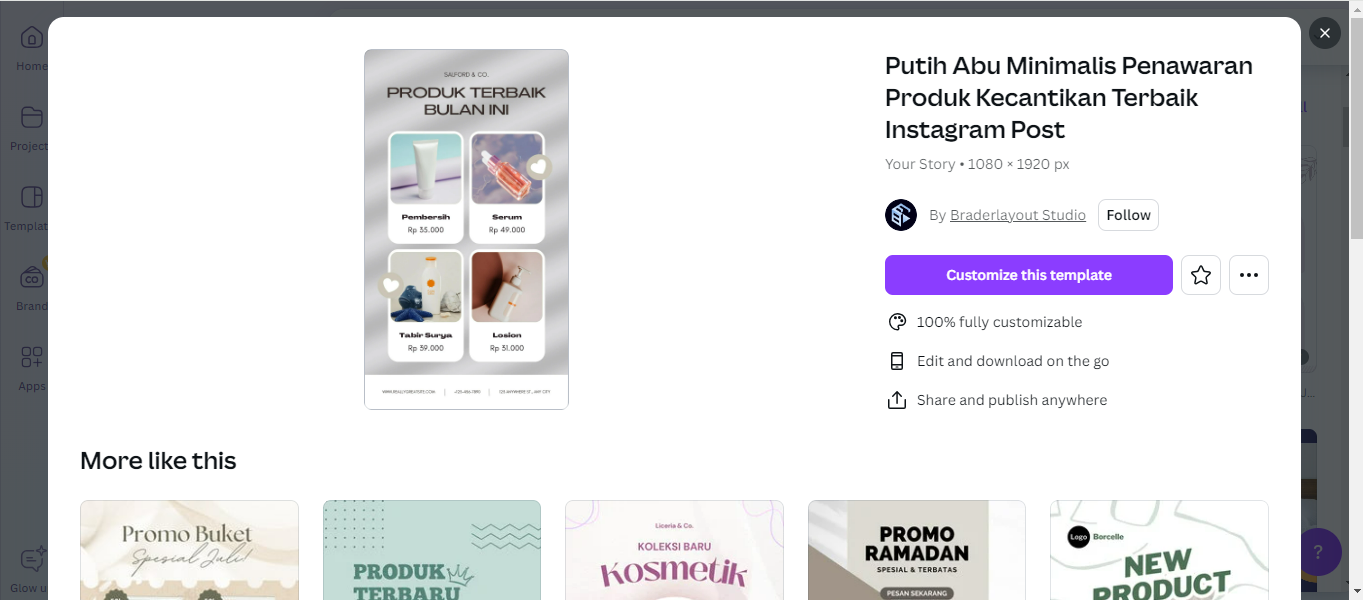Select the Promo Buket Spesial template thumbnail
The image size is (1363, 600).
[x=189, y=550]
